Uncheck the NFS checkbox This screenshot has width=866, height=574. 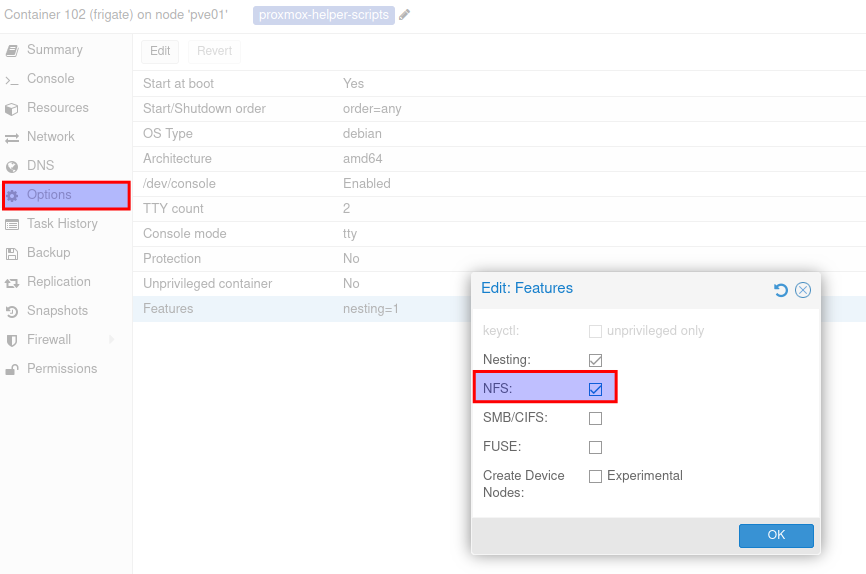595,388
